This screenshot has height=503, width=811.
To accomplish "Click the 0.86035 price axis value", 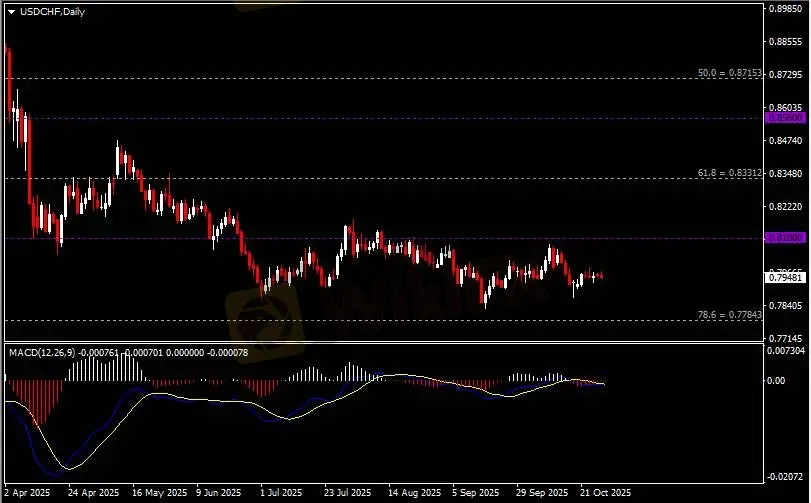I will tap(786, 108).
